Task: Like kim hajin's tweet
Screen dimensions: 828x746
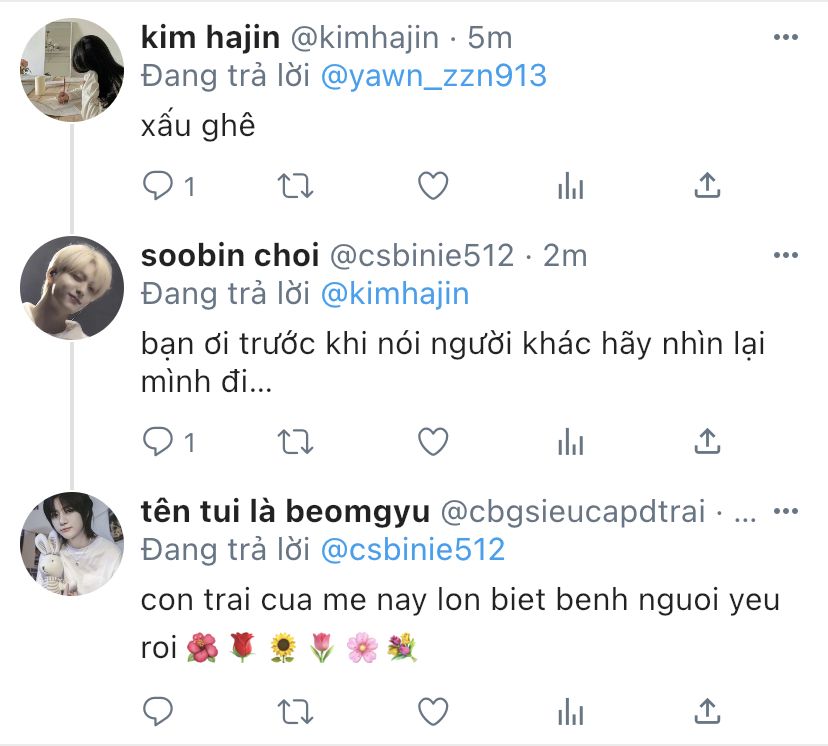Action: (433, 186)
